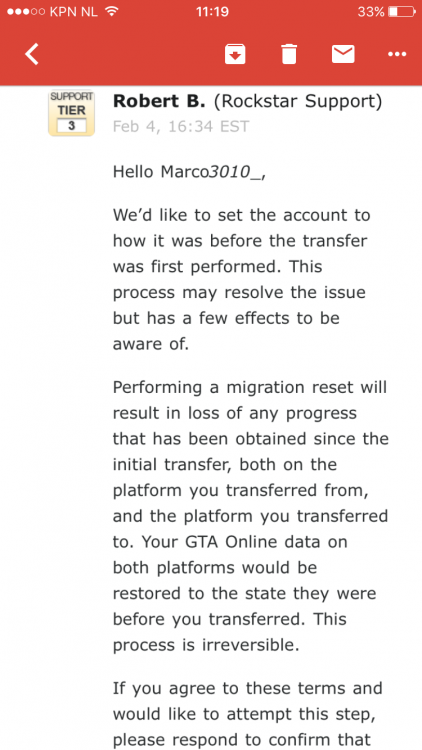Delete the email using the trash icon
The height and width of the screenshot is (750, 422).
(289, 54)
